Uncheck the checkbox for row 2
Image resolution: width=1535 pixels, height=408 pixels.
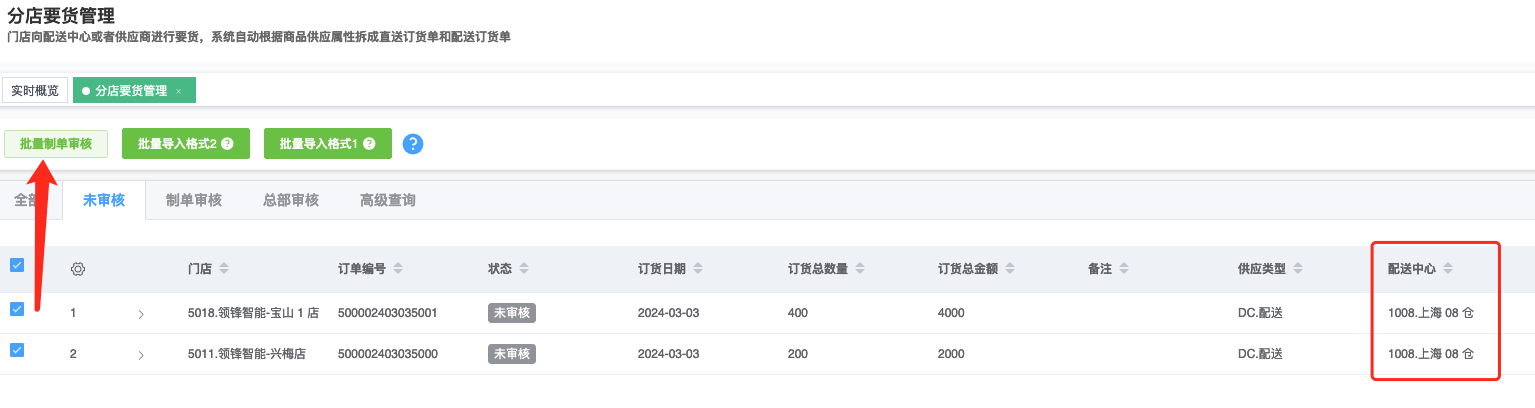pyautogui.click(x=16, y=350)
